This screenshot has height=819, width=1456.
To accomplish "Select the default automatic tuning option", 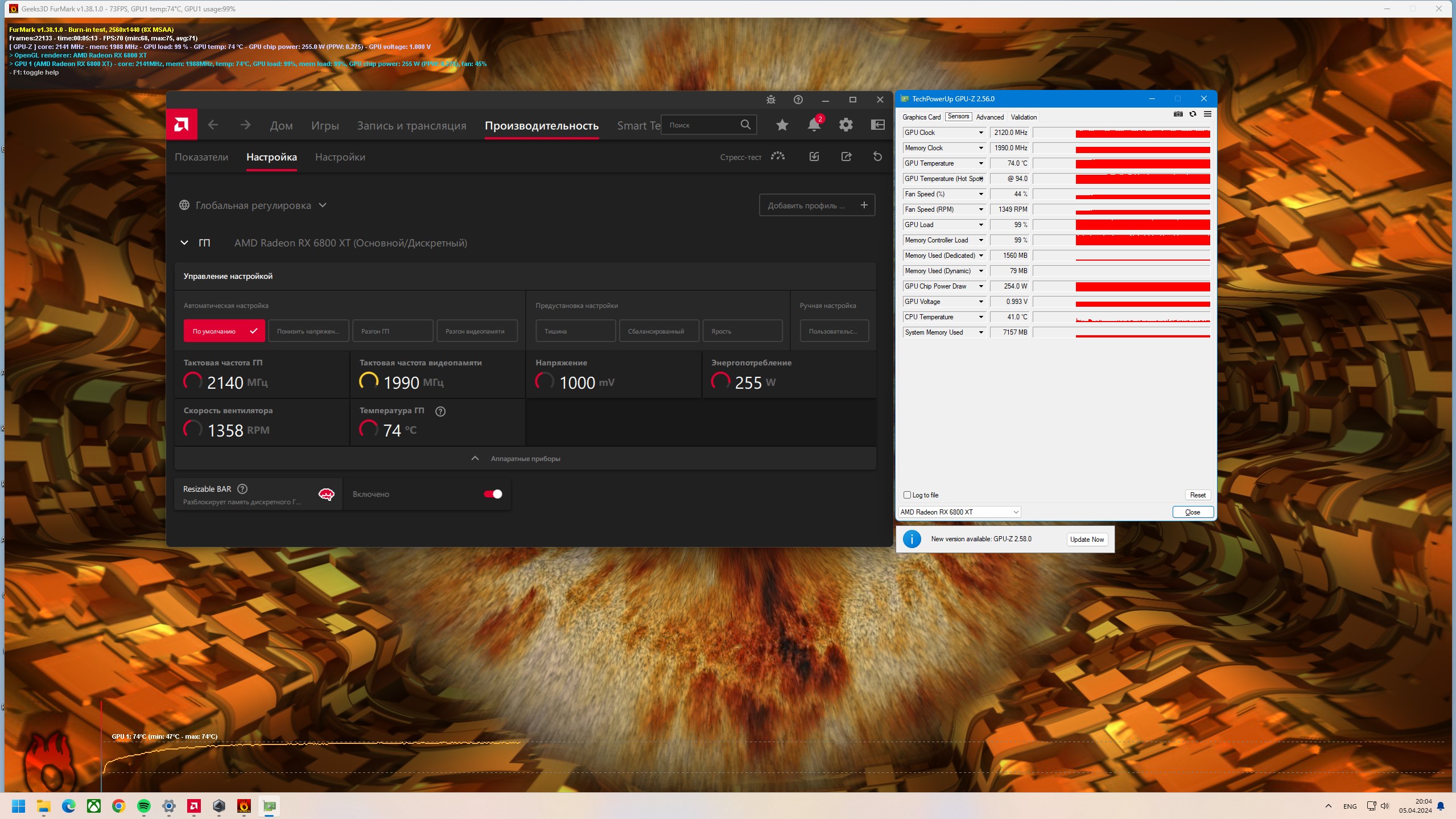I will coord(224,331).
